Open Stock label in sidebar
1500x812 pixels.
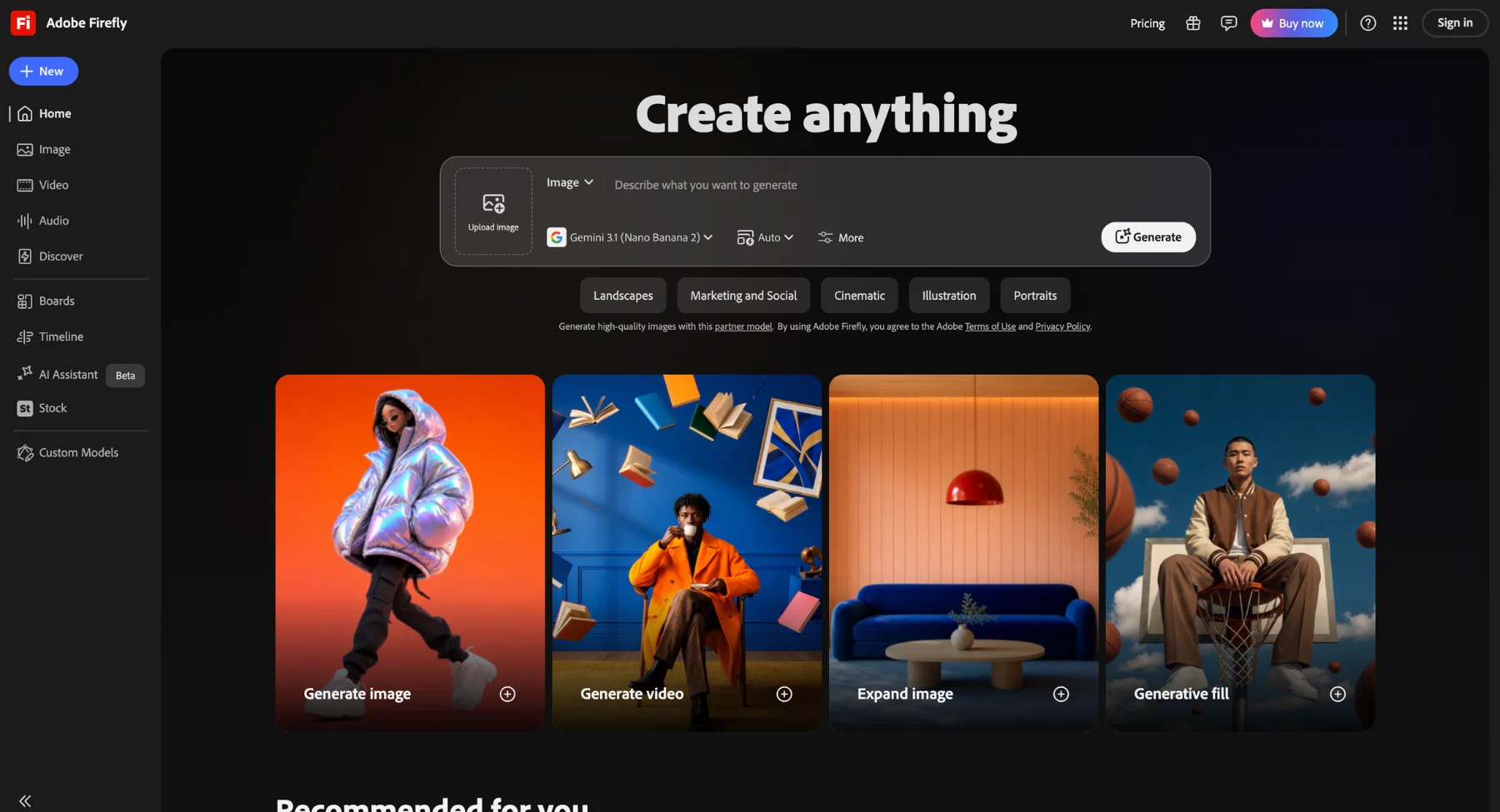coord(52,408)
